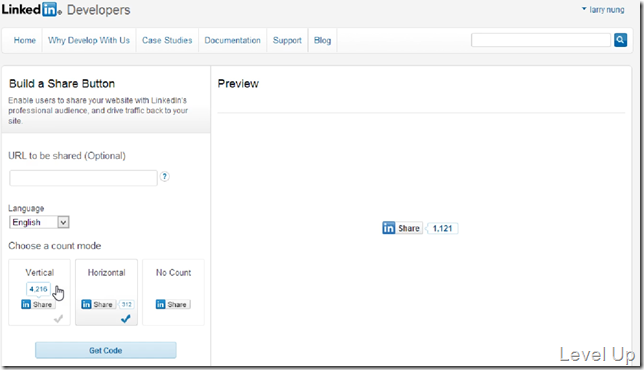Click the LinkedIn Share button in the Preview
Image resolution: width=644 pixels, height=370 pixels.
click(402, 228)
